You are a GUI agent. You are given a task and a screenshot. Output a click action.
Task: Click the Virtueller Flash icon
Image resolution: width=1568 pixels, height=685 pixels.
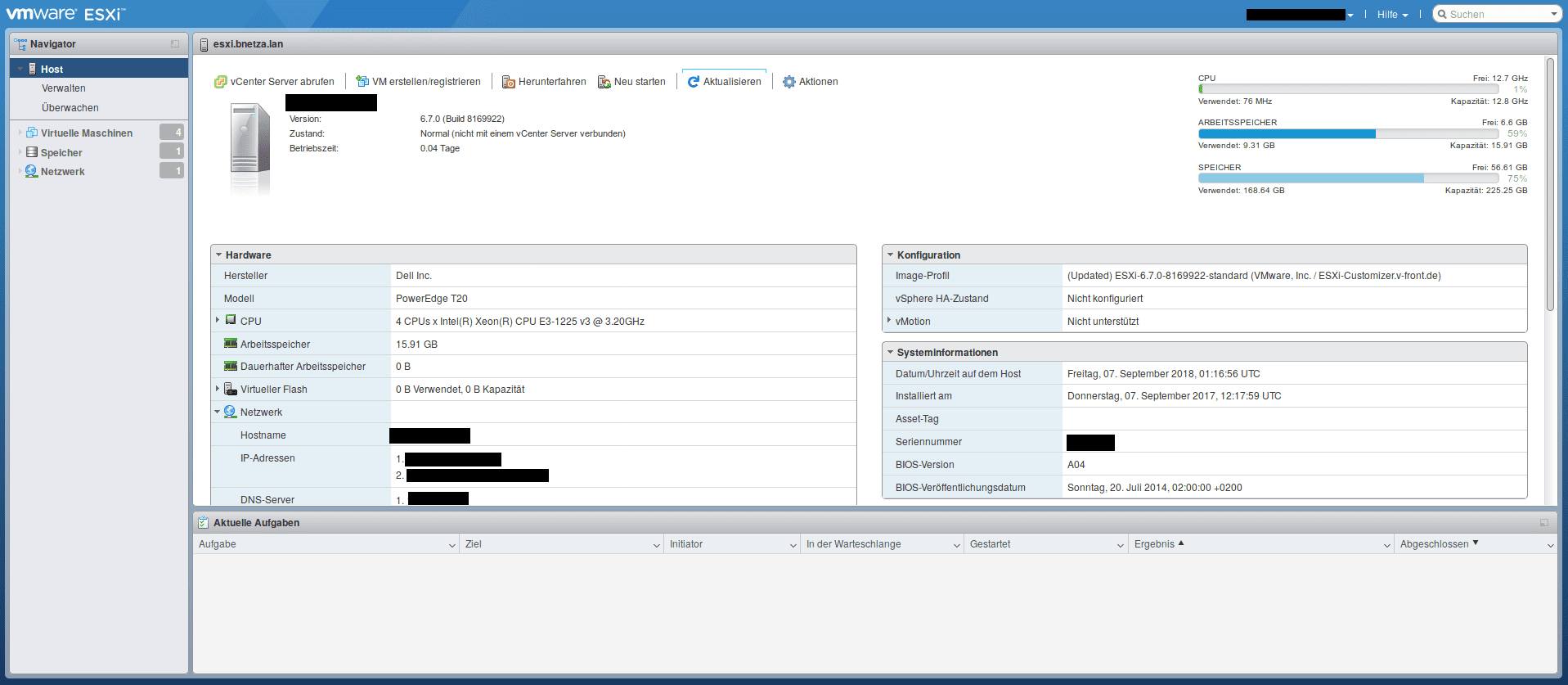point(231,389)
